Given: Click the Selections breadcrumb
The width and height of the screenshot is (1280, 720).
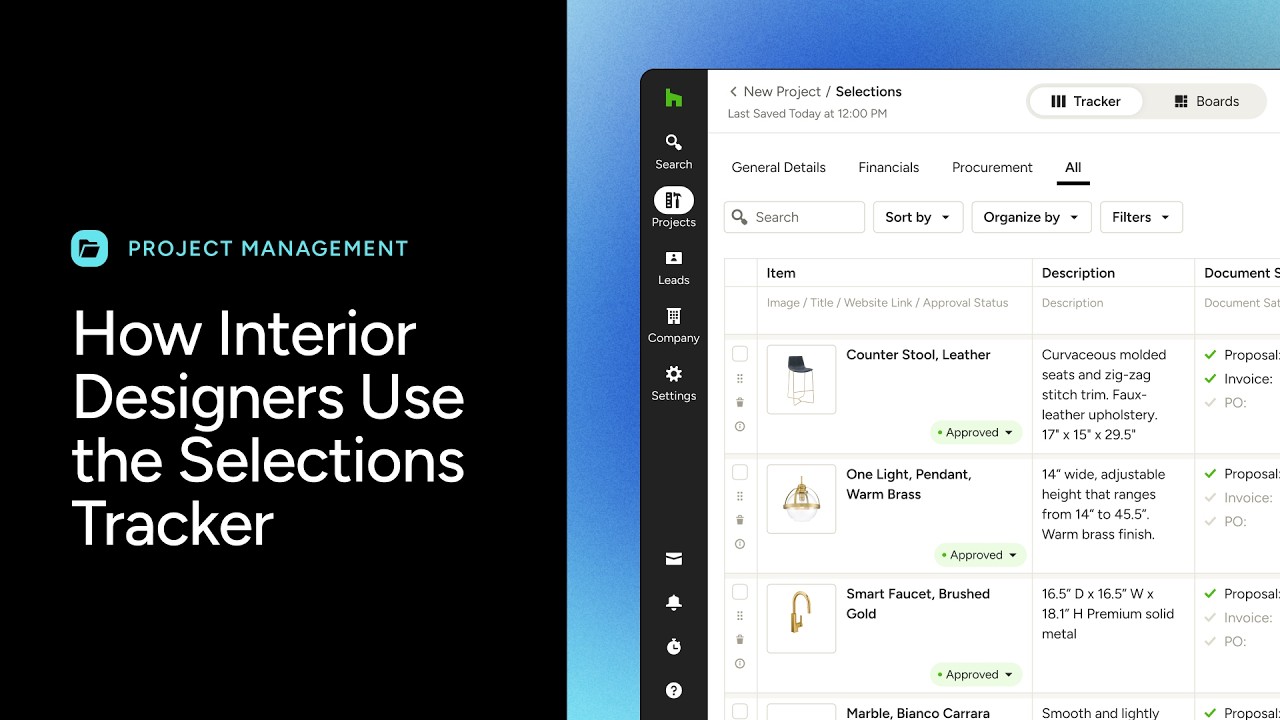Looking at the screenshot, I should (869, 91).
